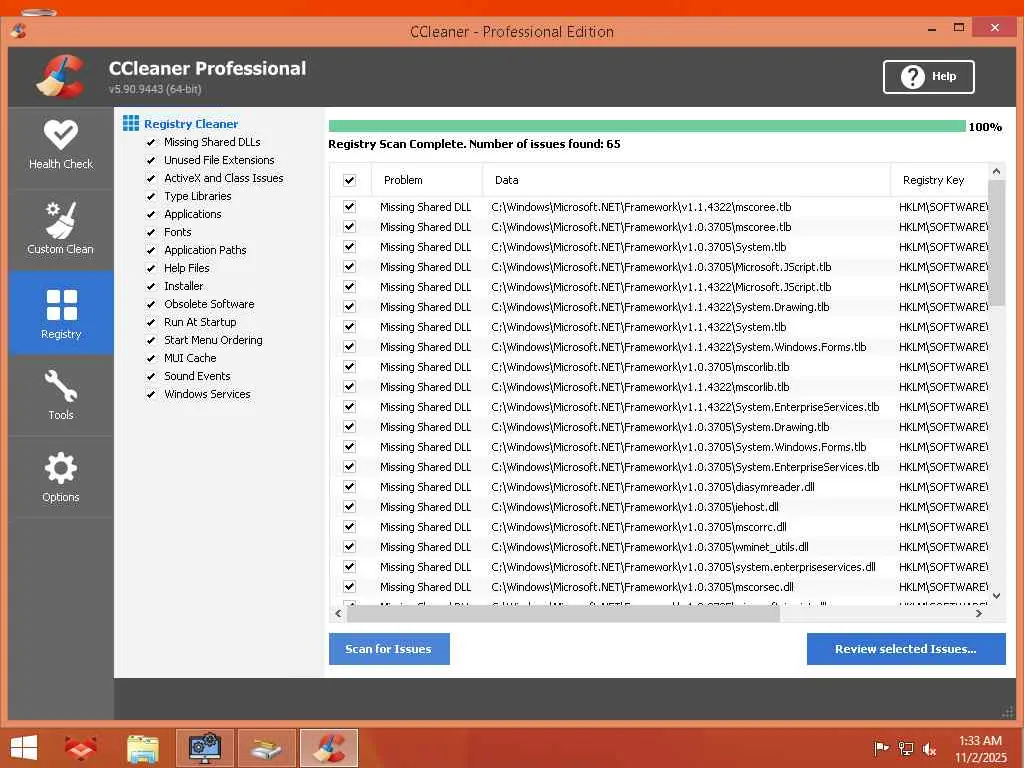Open the File Explorer taskbar icon
This screenshot has height=768, width=1024.
[142, 748]
